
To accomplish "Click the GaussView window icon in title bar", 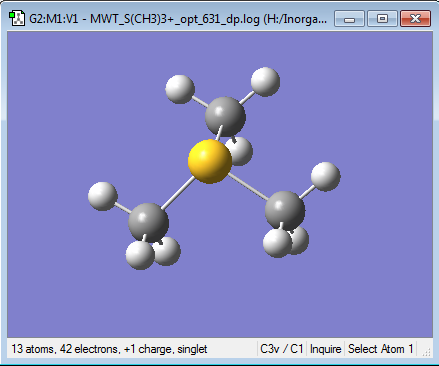I will [x=17, y=18].
